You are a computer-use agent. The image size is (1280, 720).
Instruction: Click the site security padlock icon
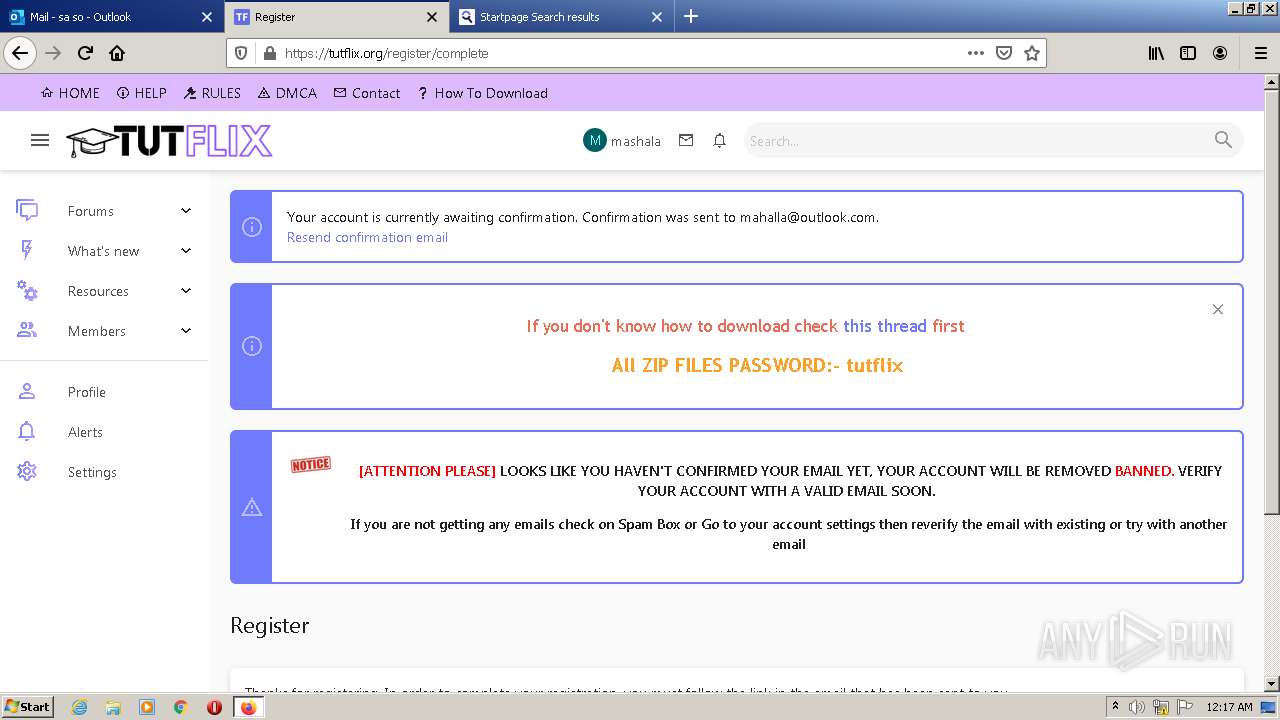268,53
